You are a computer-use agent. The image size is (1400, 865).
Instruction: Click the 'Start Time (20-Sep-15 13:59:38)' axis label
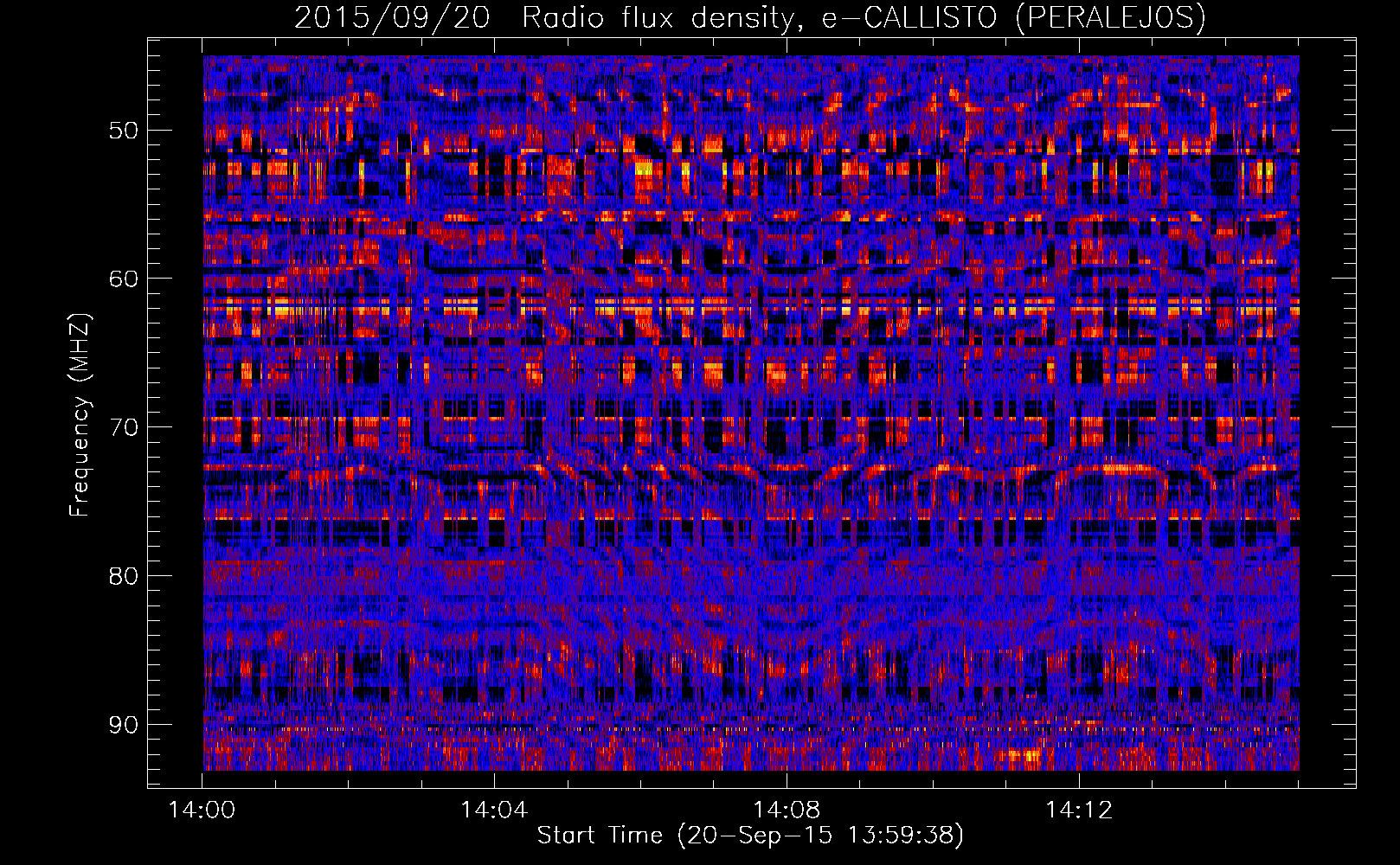[749, 836]
